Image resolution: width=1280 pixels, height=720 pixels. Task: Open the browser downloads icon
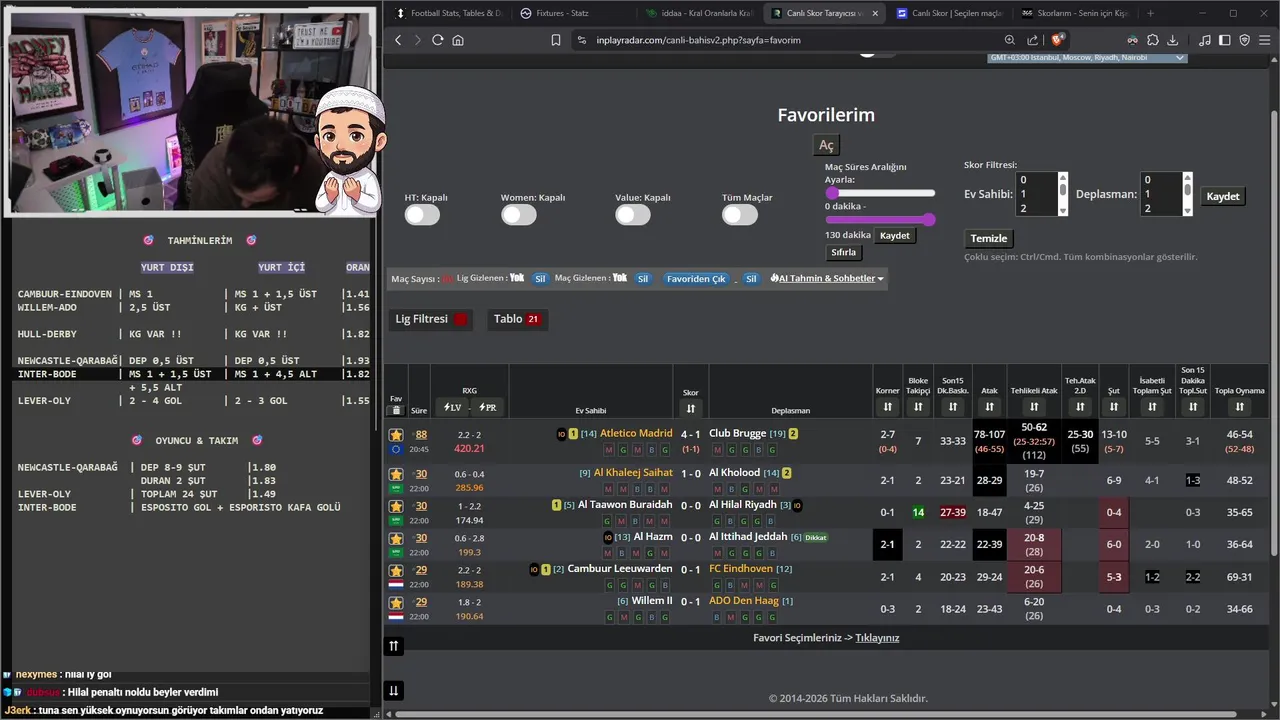1173,40
